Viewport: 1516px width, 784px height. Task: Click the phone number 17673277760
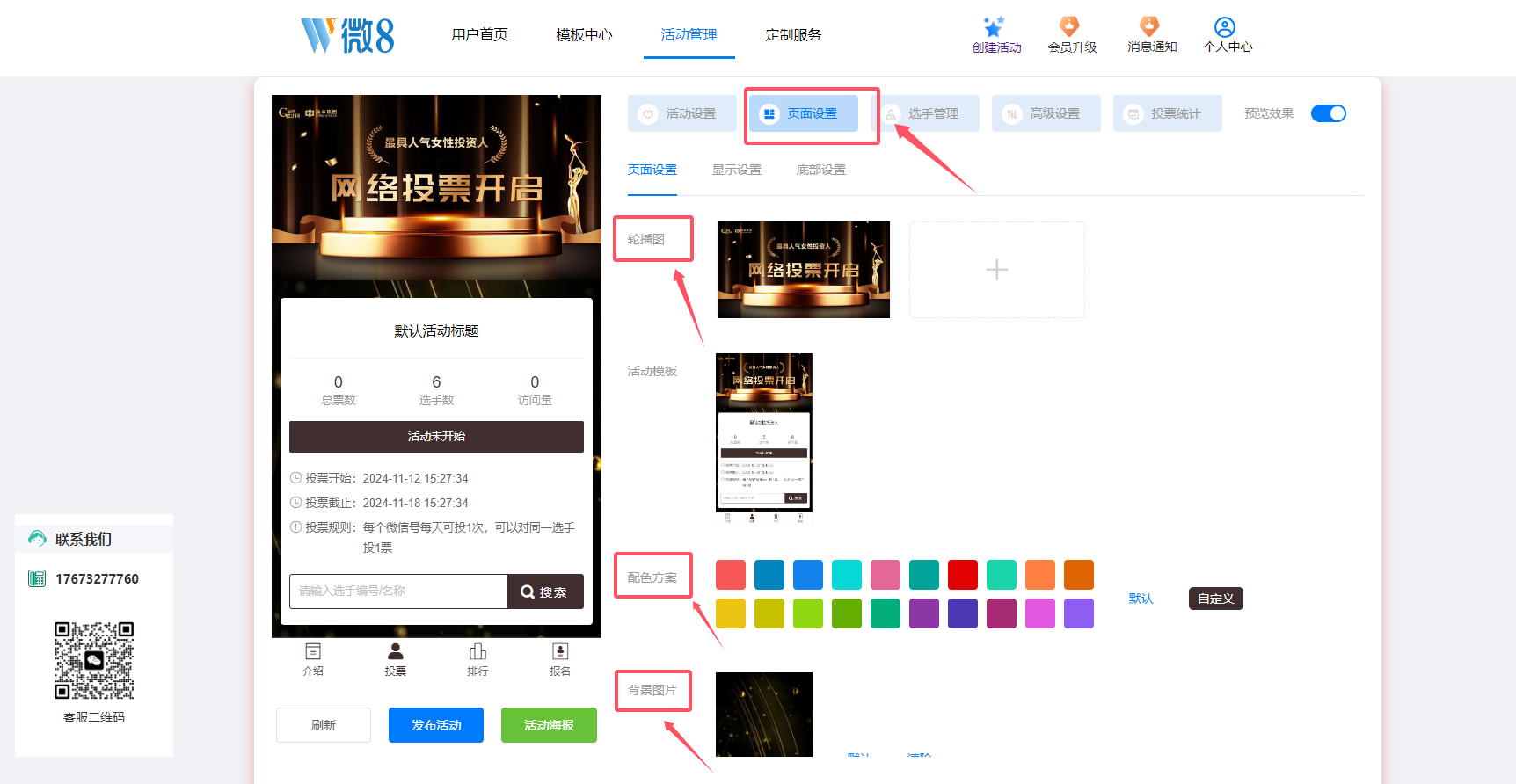[x=97, y=578]
